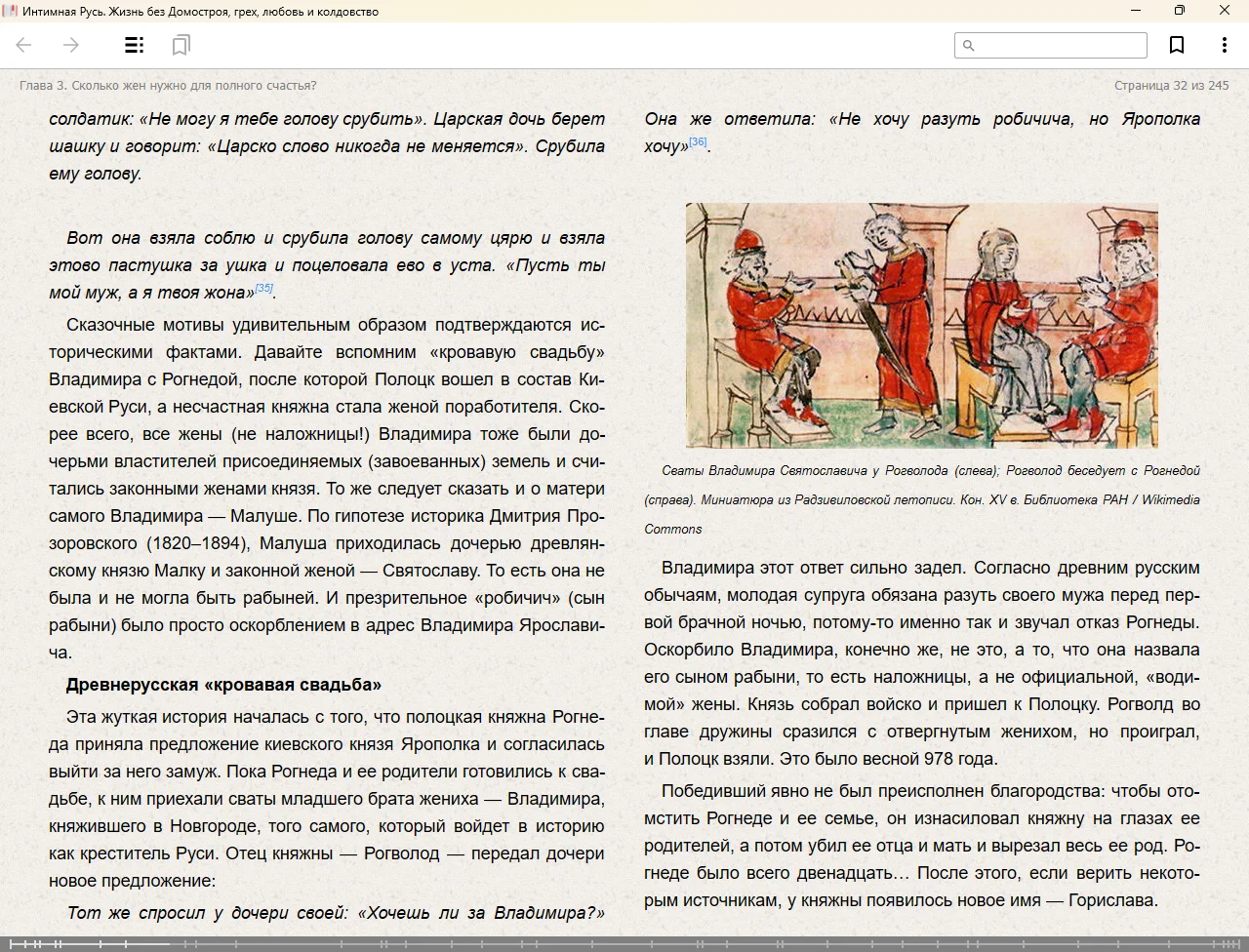1249x952 pixels.
Task: Go back with the left arrow
Action: pos(24,45)
